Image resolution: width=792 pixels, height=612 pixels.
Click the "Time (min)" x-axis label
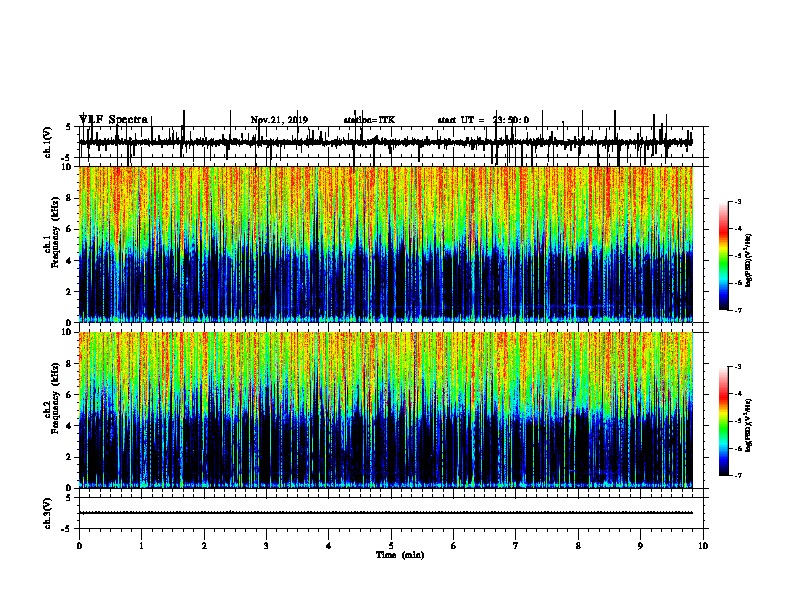coord(400,555)
